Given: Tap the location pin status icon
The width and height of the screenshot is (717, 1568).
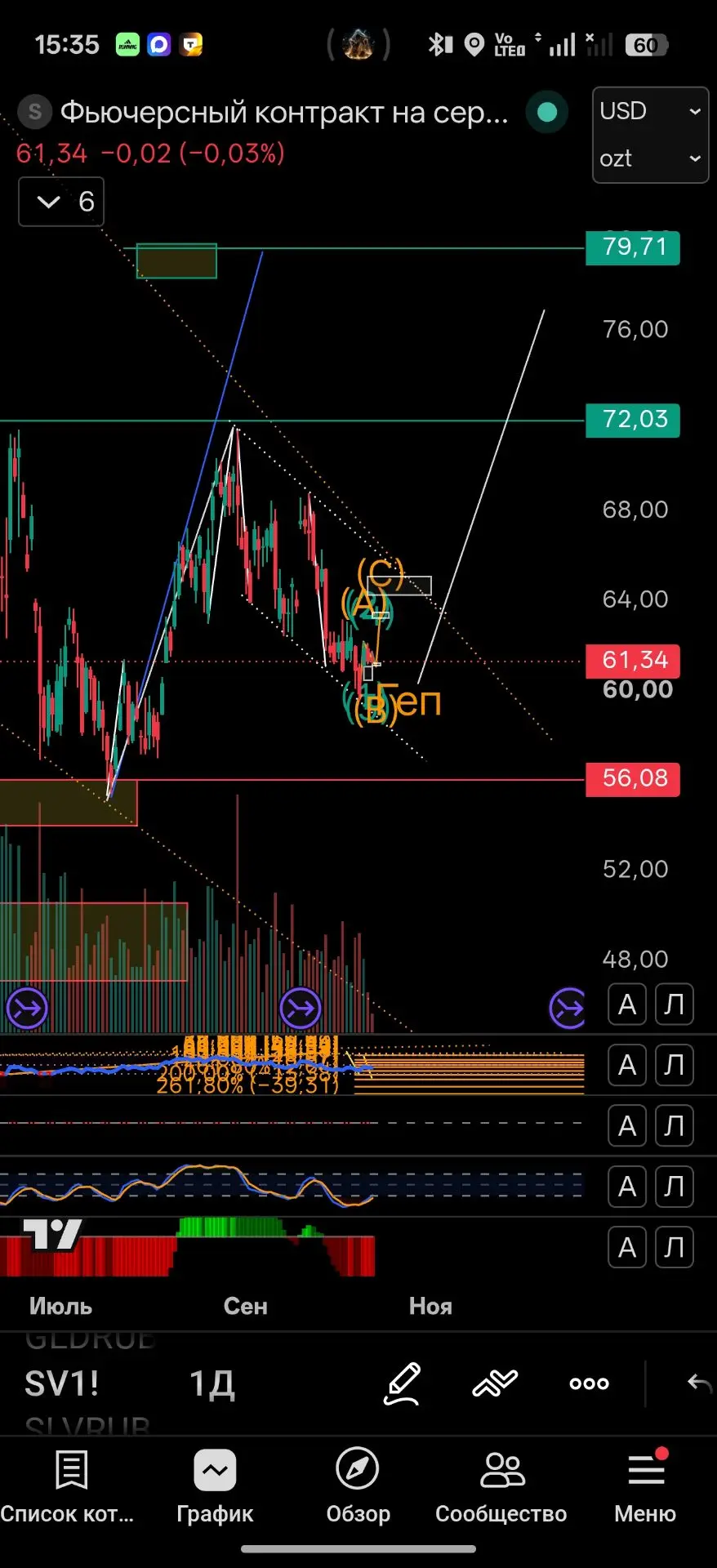Looking at the screenshot, I should coord(474,45).
